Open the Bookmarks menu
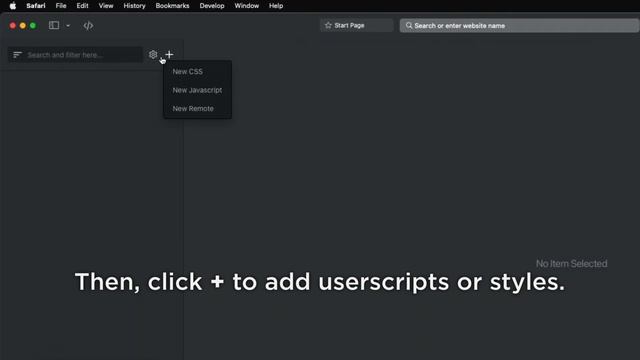This screenshot has height=360, width=640. click(172, 6)
